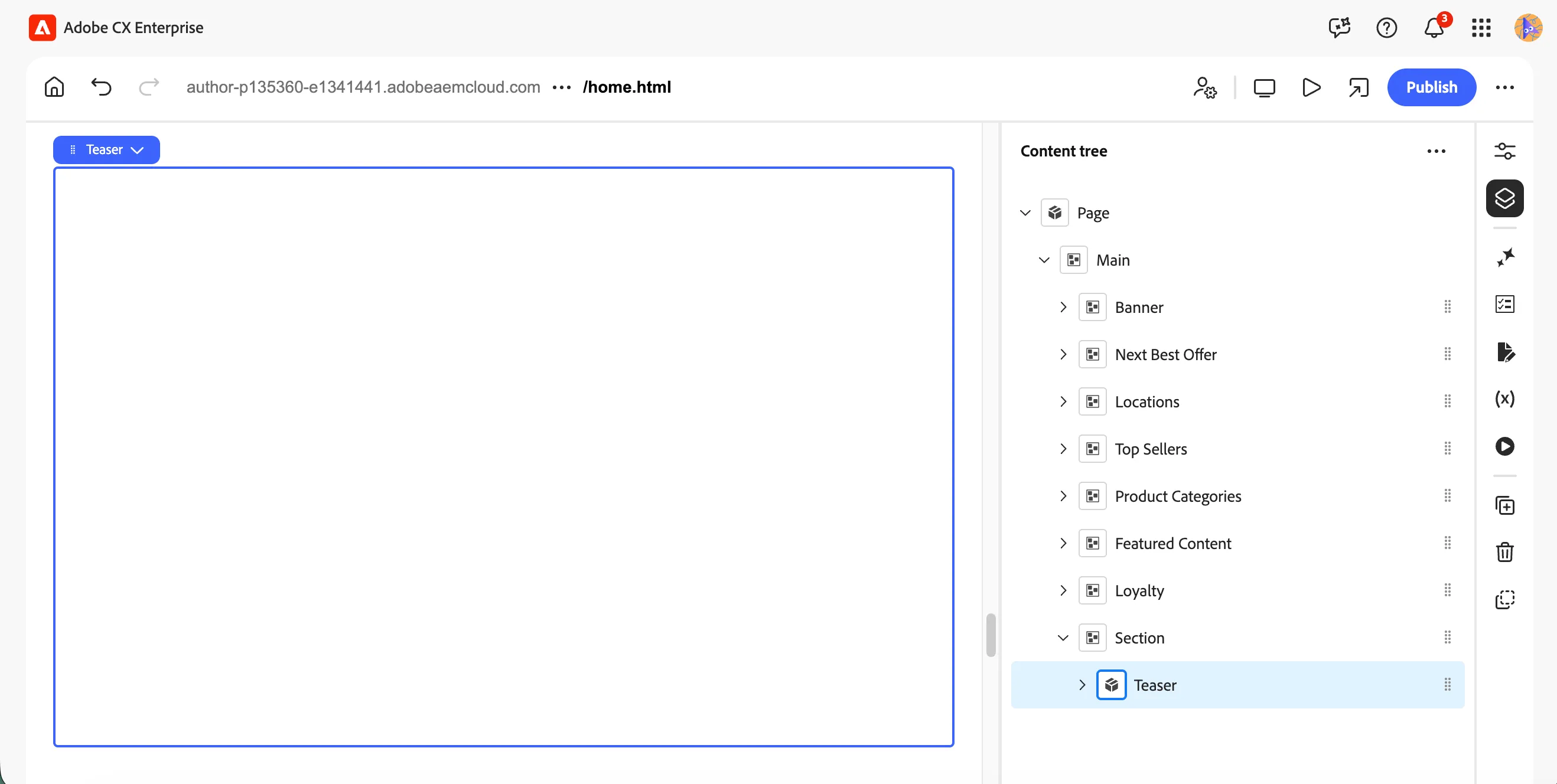Open Content tree more options
The image size is (1557, 784).
click(x=1436, y=151)
